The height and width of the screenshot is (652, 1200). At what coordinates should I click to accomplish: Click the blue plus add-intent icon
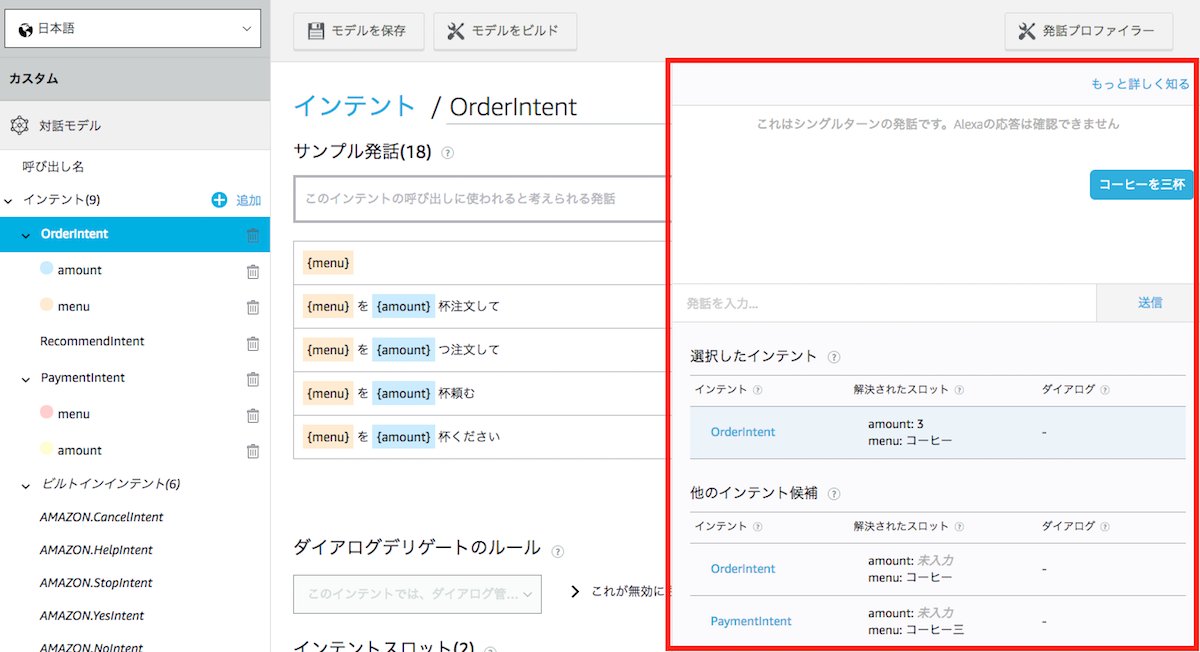coord(220,200)
